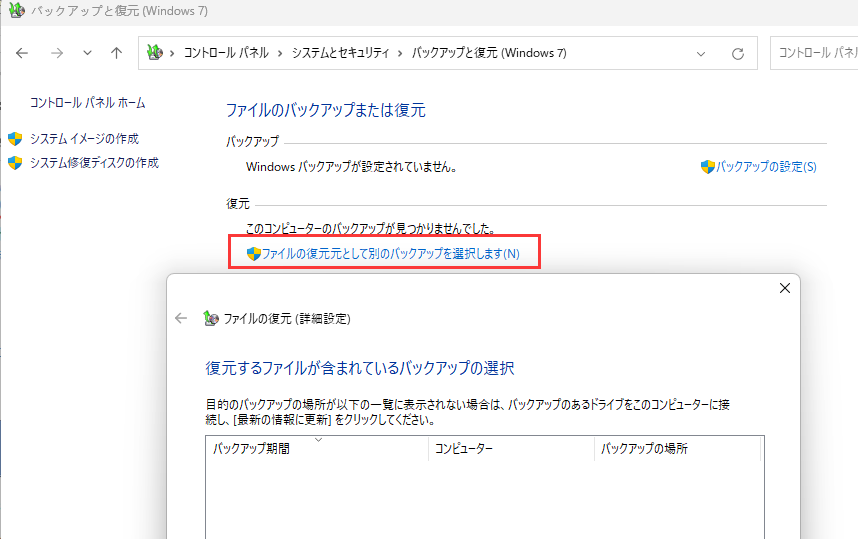
Task: Click the title bar app icon
Action: (x=17, y=10)
